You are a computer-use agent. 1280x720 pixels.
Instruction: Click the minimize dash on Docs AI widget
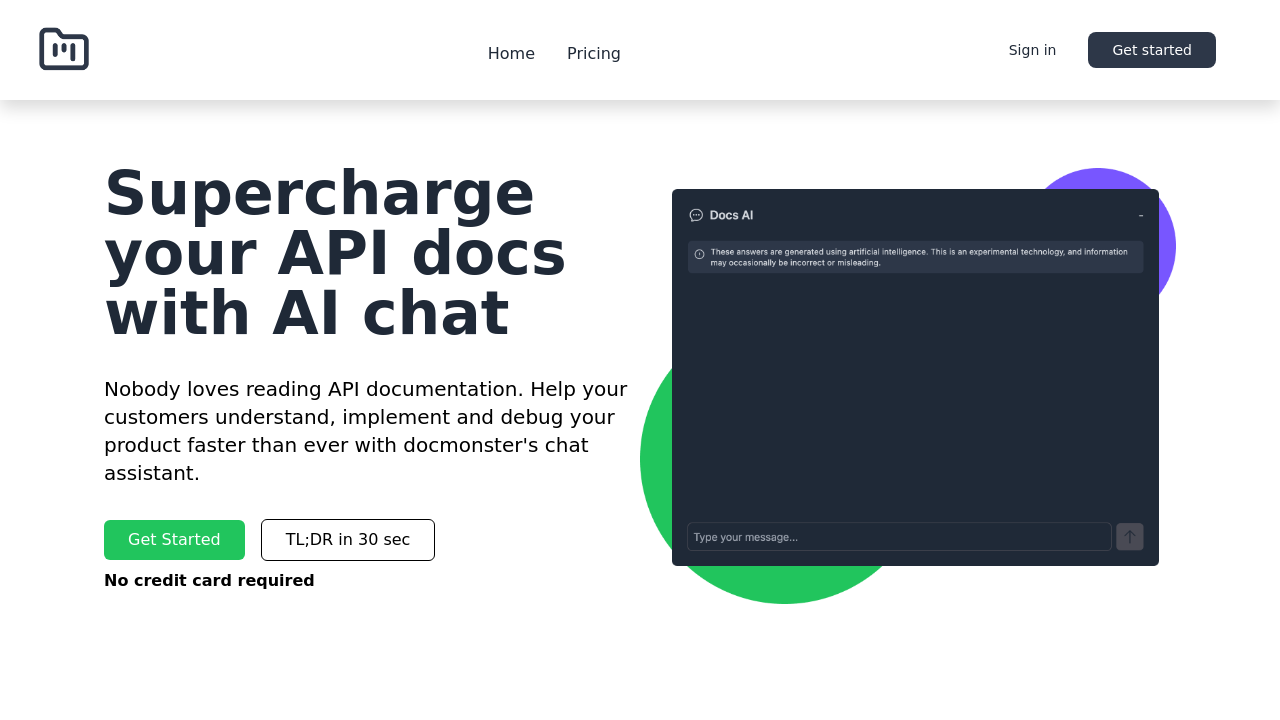pyautogui.click(x=1139, y=214)
